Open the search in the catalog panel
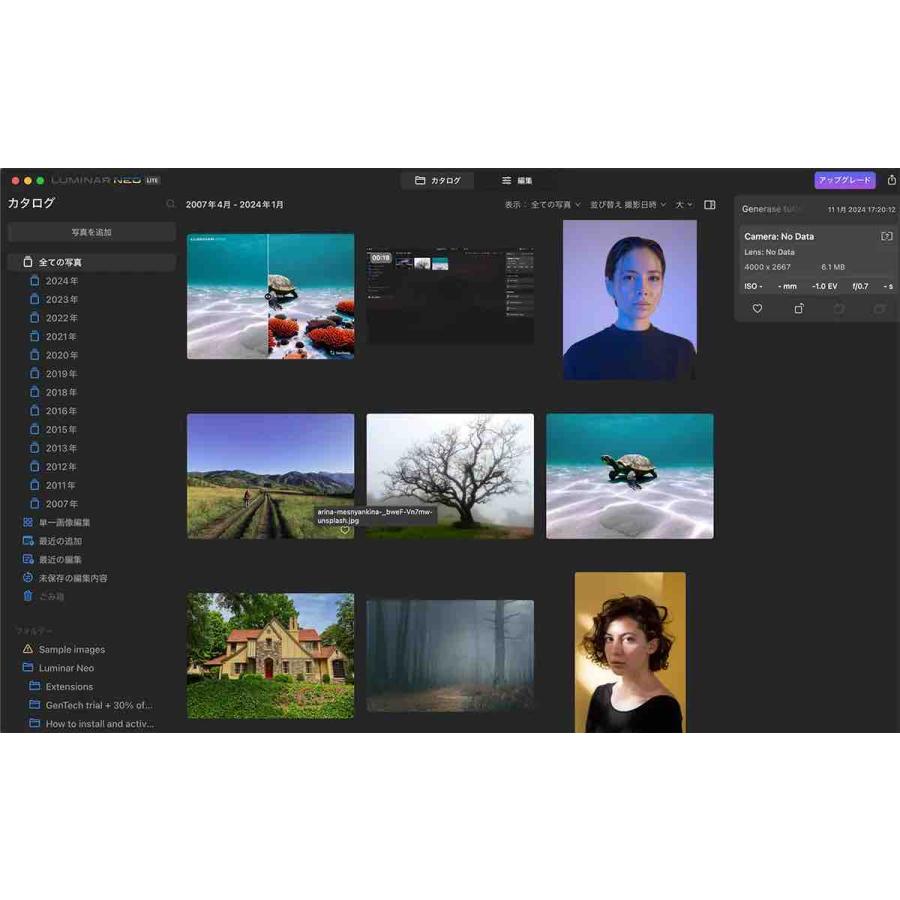 point(171,203)
